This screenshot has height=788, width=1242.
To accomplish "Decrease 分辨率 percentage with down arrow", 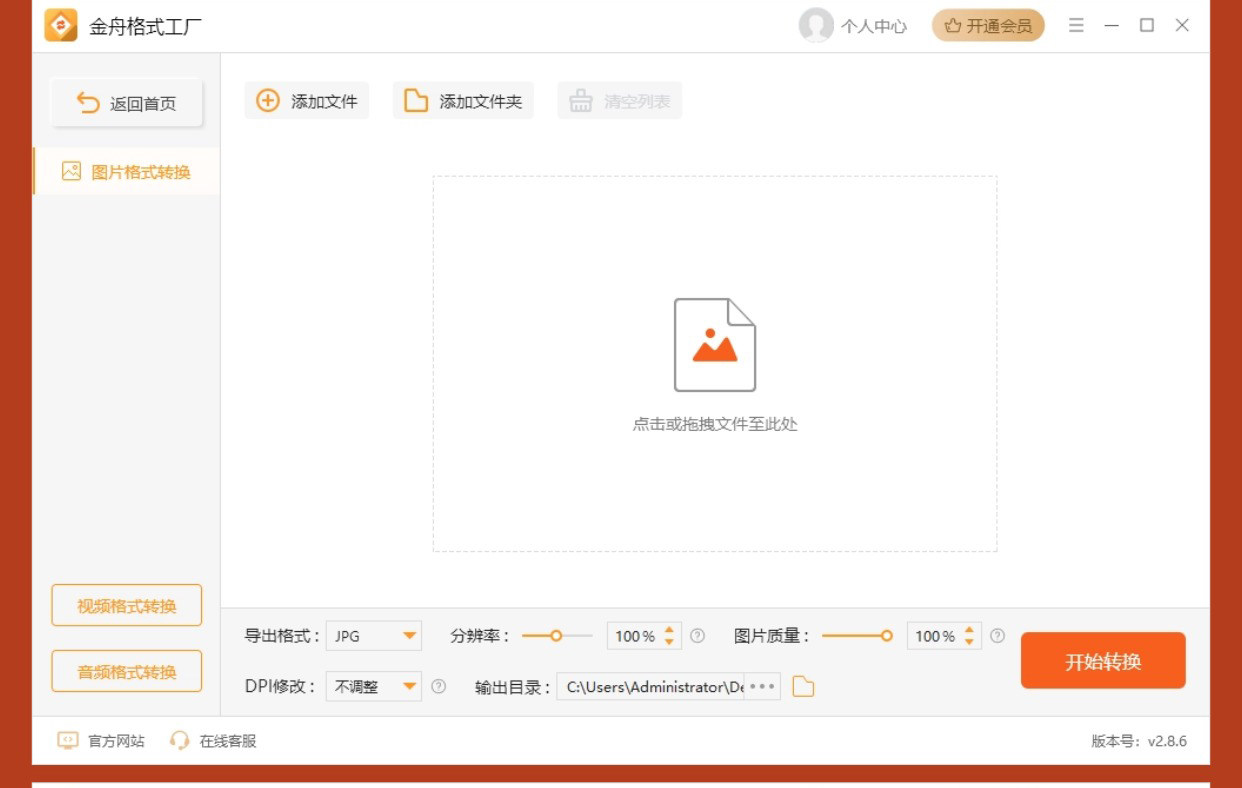I will pos(670,642).
